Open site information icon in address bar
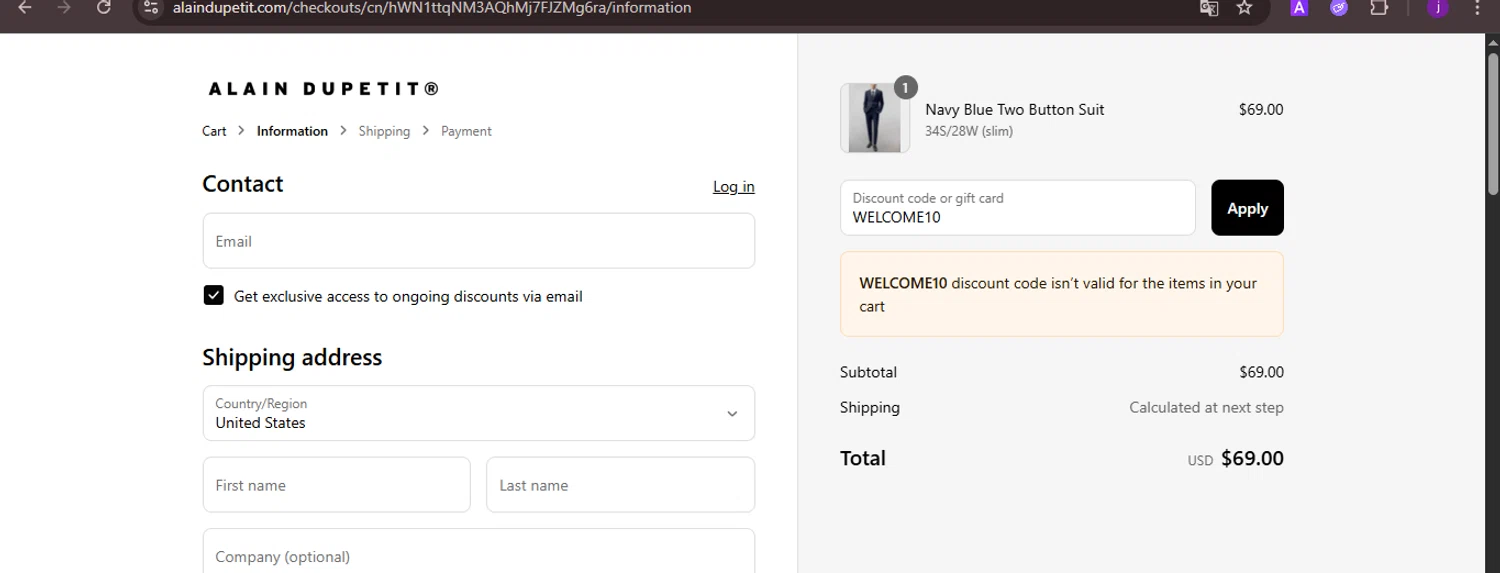This screenshot has height=573, width=1500. click(x=151, y=7)
